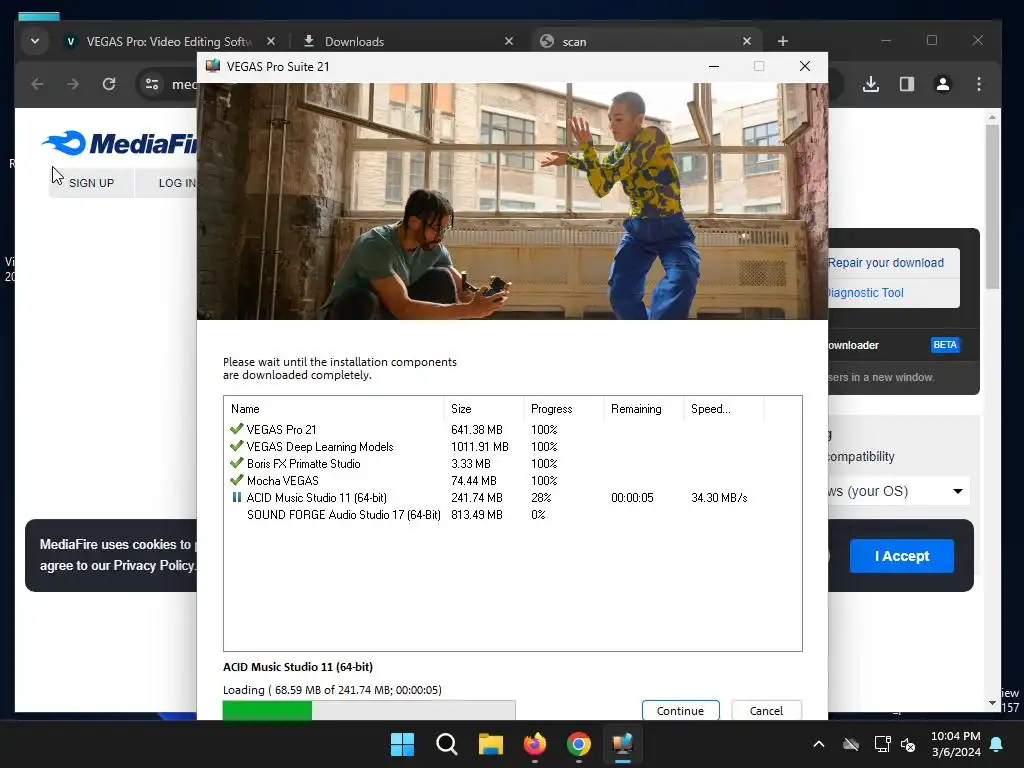Open the Diagnostic Tool link
1024x768 pixels.
pos(866,293)
